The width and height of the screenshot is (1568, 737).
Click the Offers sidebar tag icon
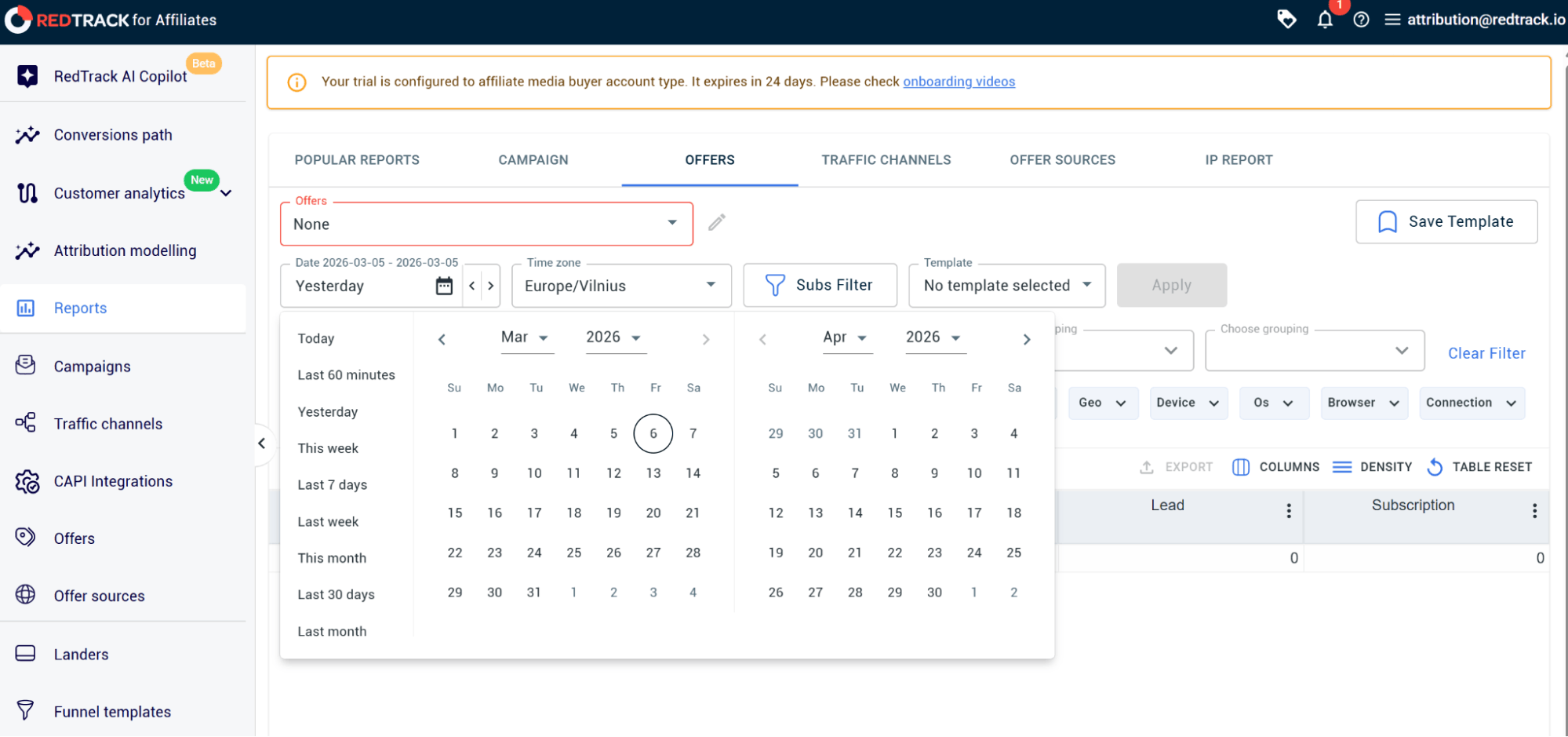pyautogui.click(x=26, y=538)
